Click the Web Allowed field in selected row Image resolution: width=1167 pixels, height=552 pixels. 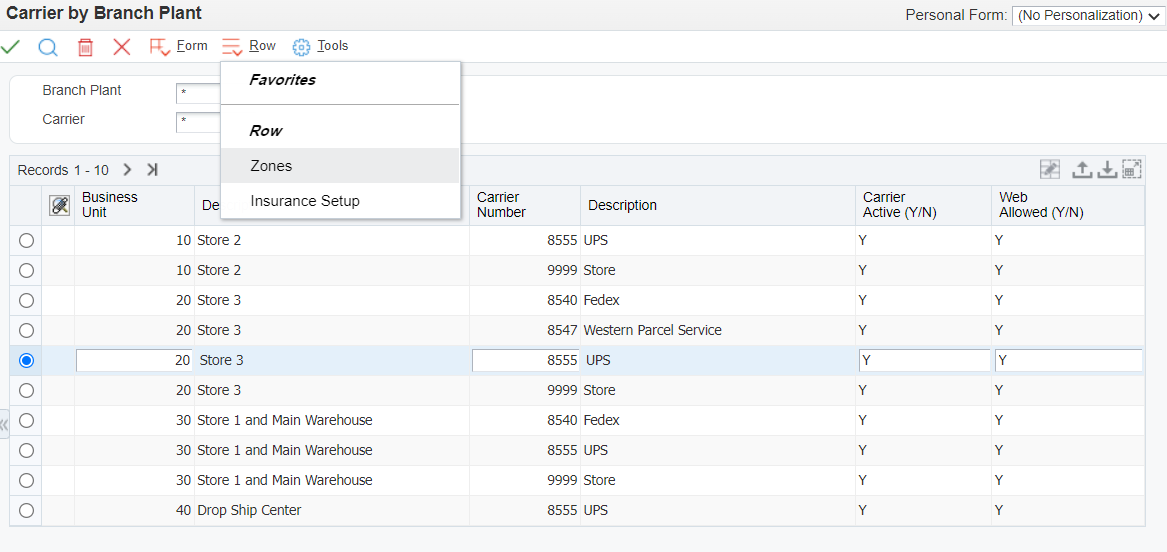click(x=1067, y=361)
